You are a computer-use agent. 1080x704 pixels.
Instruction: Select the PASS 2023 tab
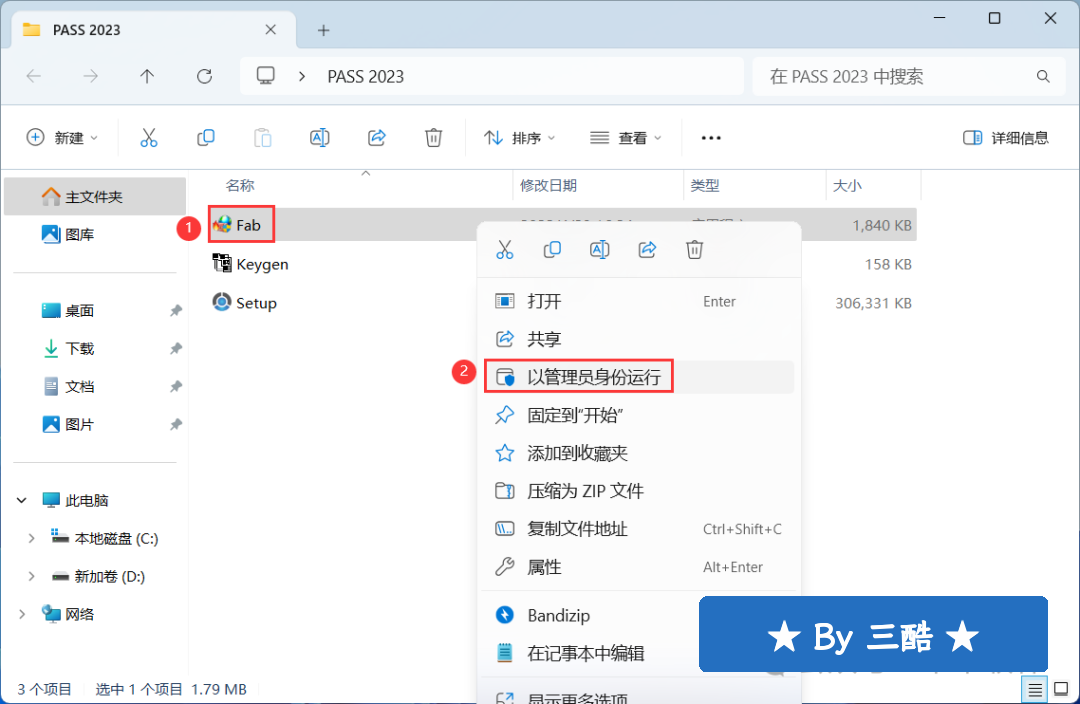coord(154,30)
